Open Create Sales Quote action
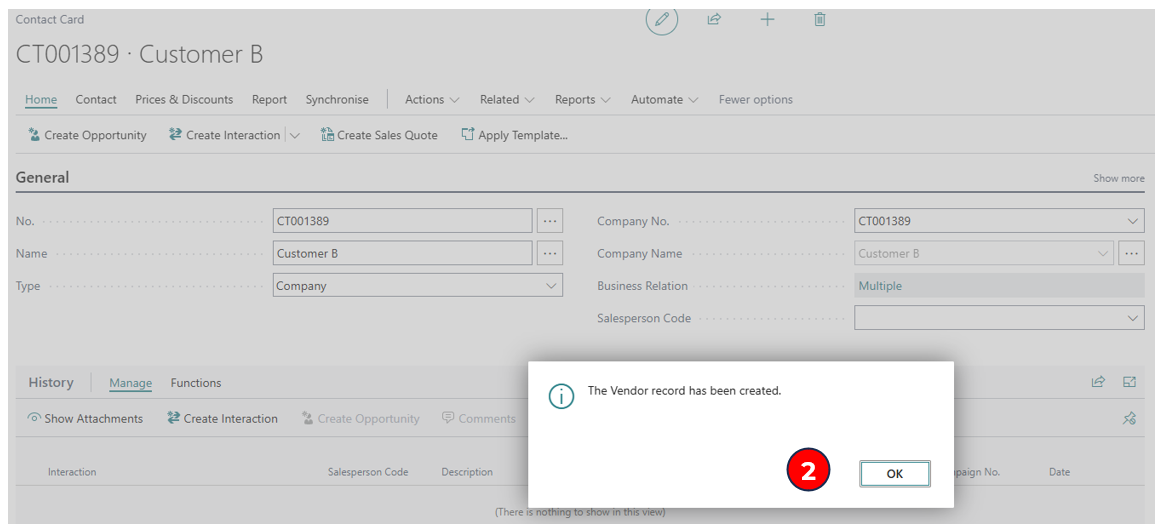1165x530 pixels. coord(379,135)
